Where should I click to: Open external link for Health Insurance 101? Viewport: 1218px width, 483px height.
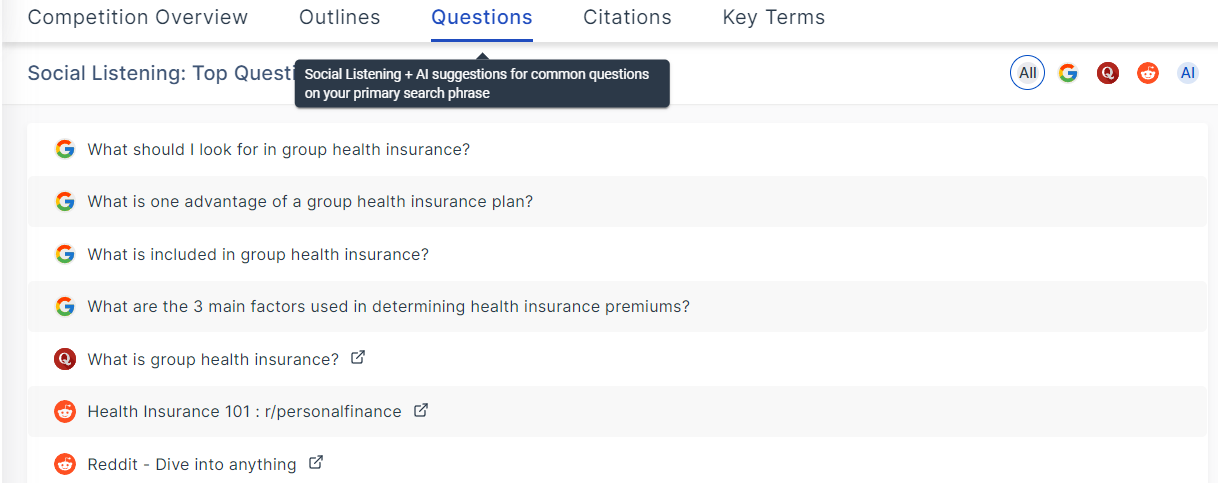click(421, 410)
